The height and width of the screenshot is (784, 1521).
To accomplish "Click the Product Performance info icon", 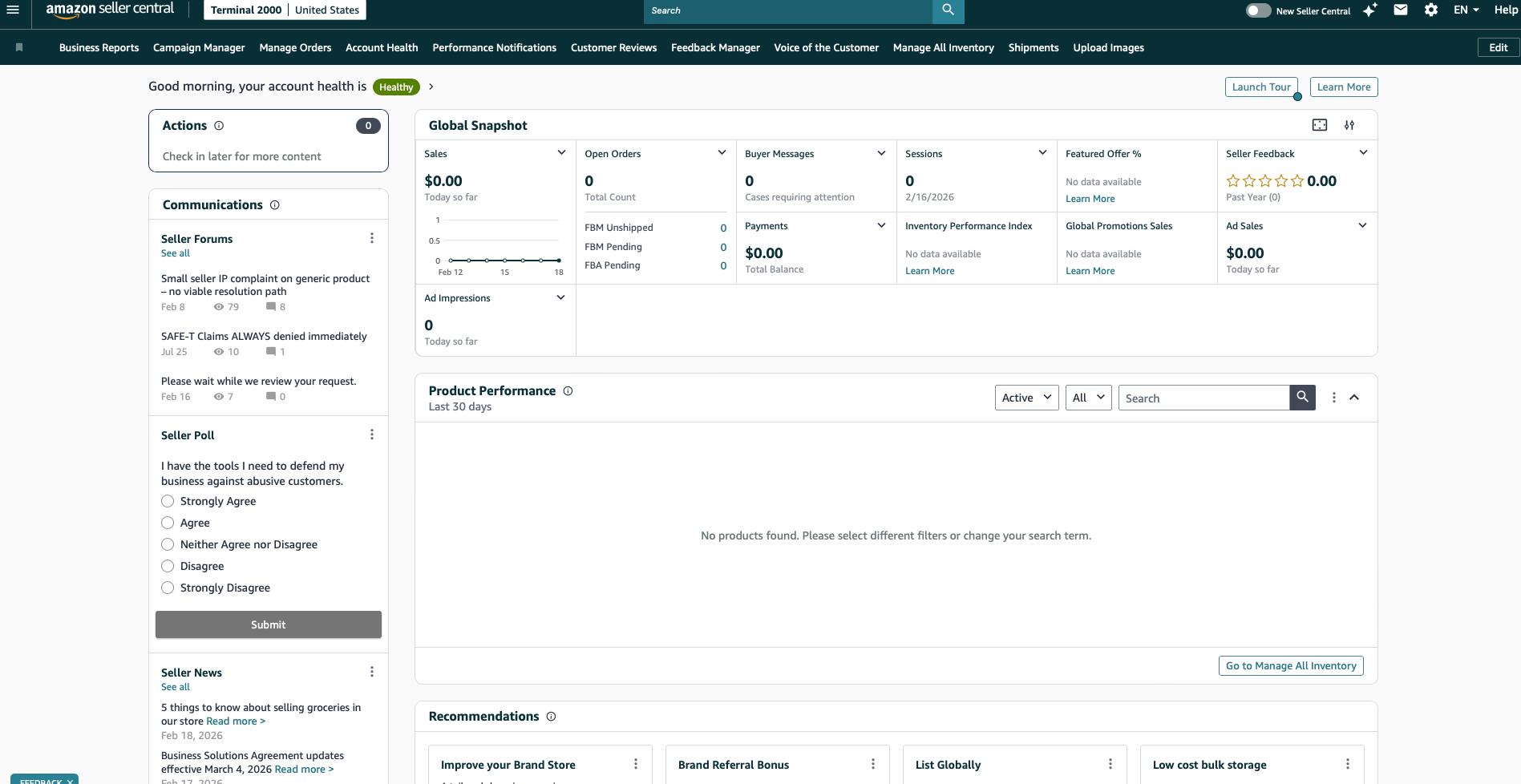I will tap(568, 391).
